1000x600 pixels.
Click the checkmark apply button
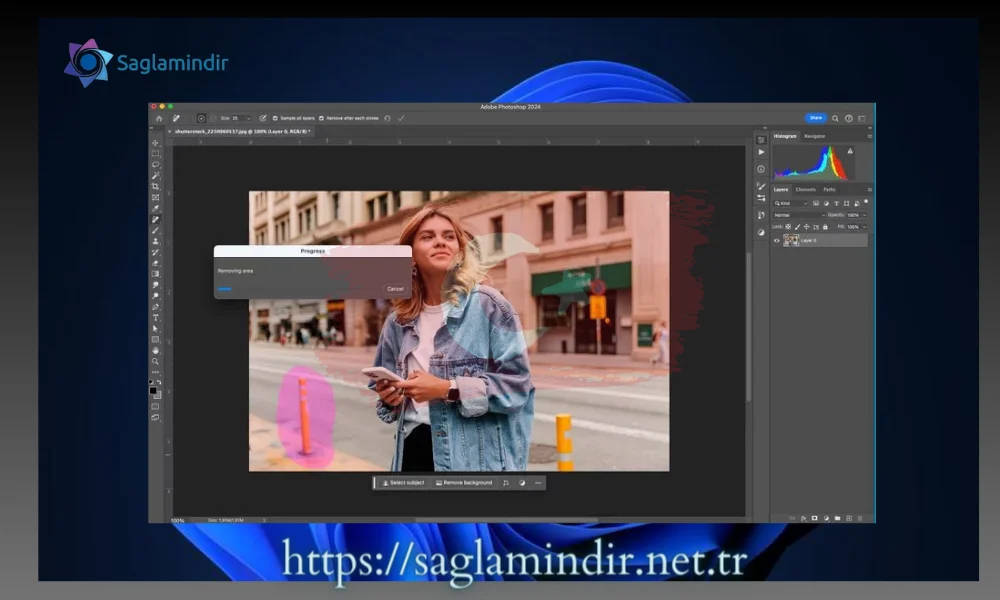[x=401, y=118]
